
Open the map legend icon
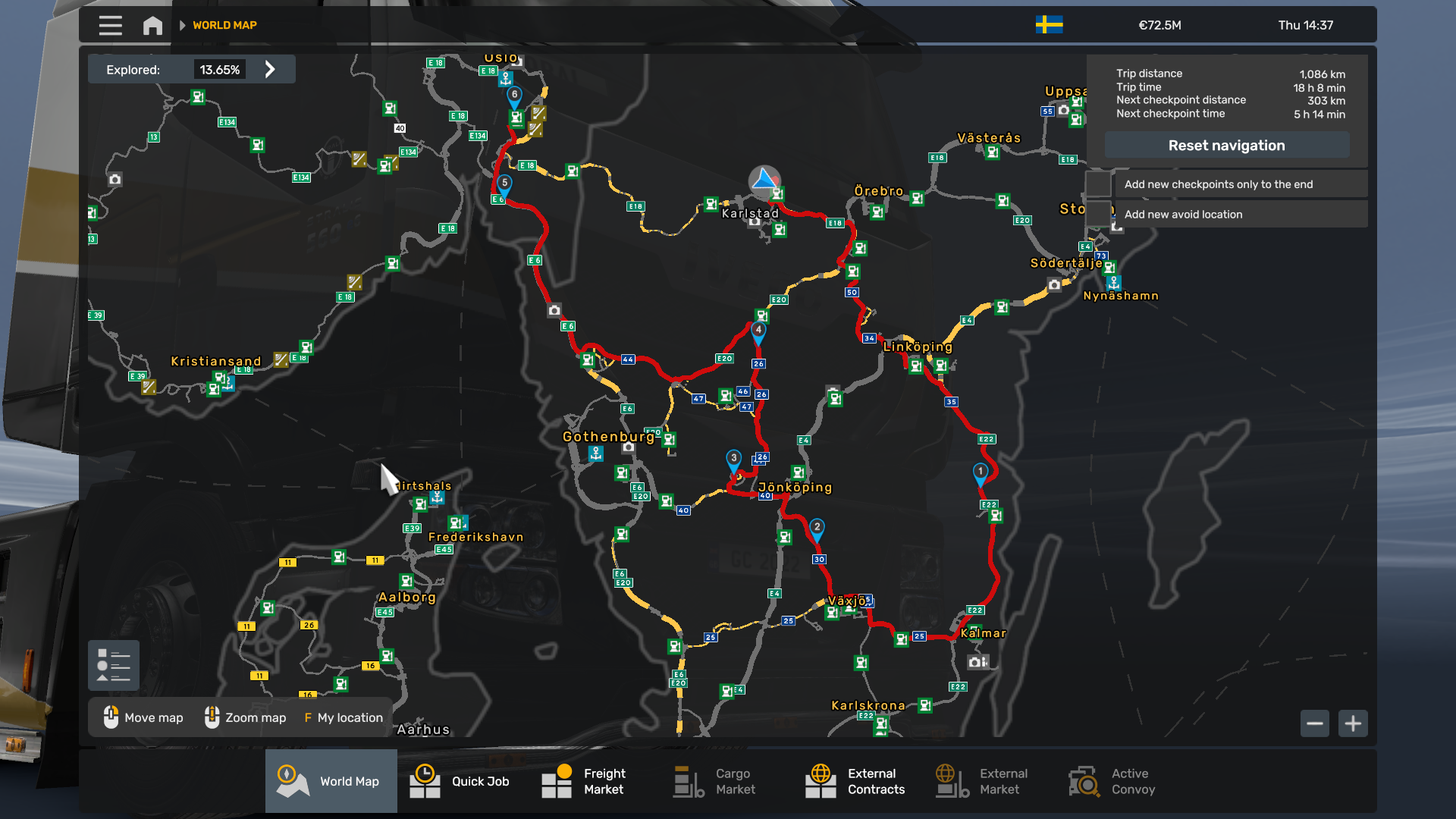click(114, 665)
